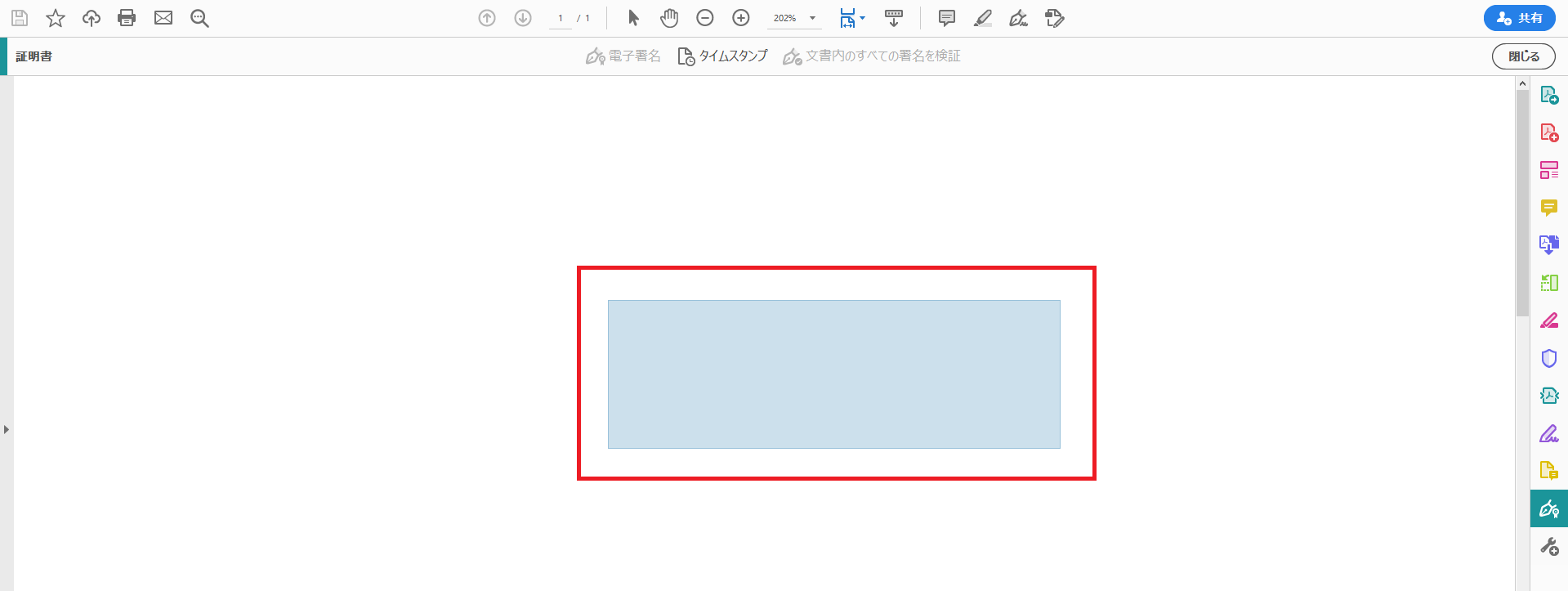Select the hand pan tool
This screenshot has width=1568, height=591.
coord(669,18)
